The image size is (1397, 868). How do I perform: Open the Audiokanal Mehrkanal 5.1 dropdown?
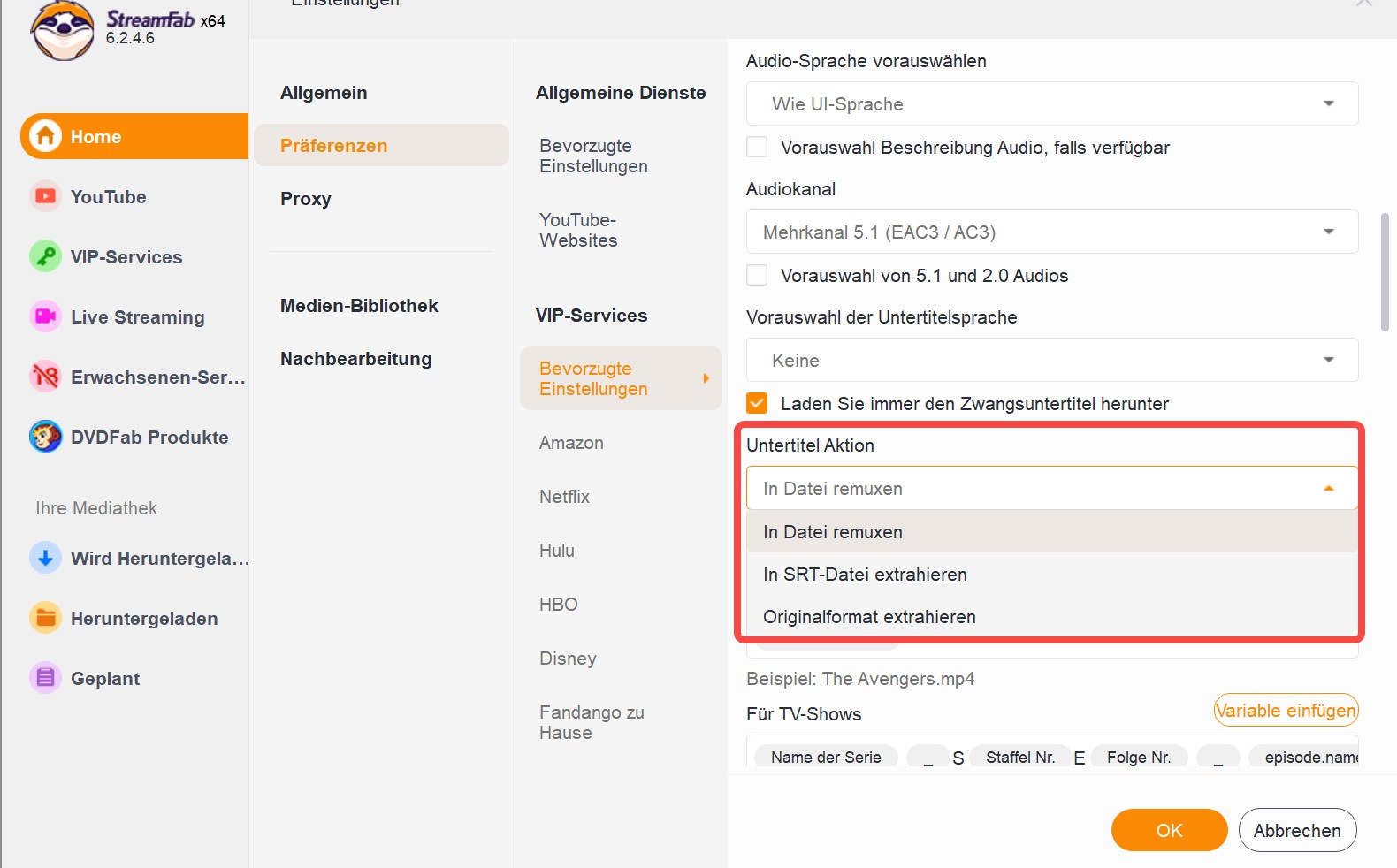(x=1052, y=232)
